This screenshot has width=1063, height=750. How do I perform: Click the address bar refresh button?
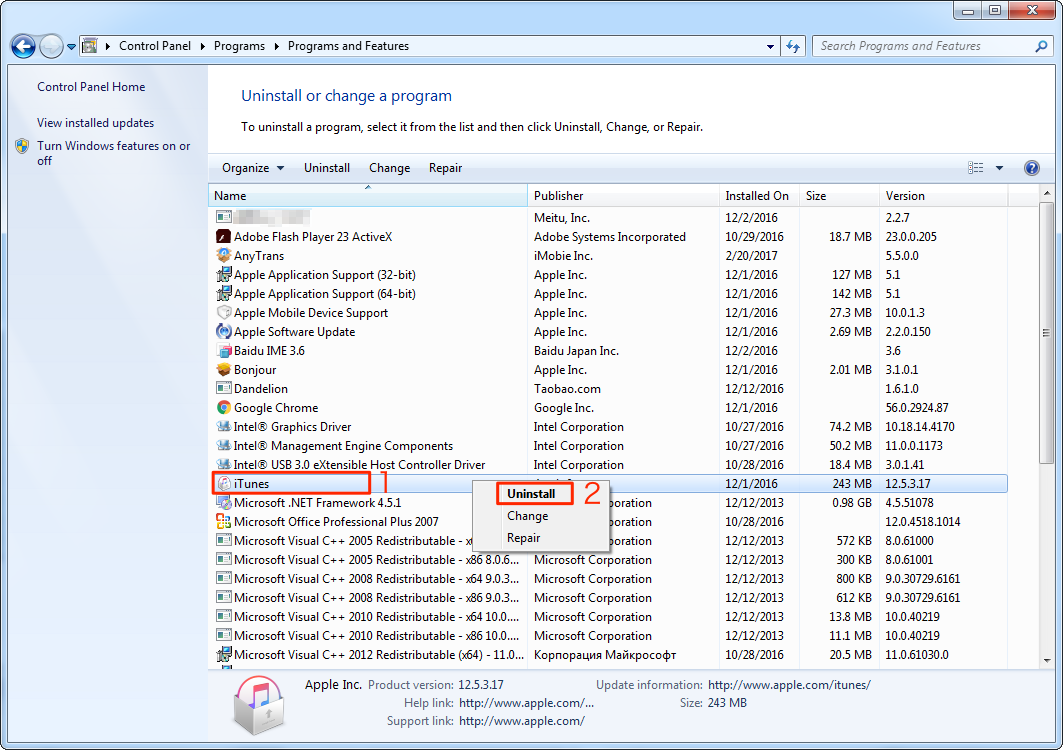coord(793,46)
